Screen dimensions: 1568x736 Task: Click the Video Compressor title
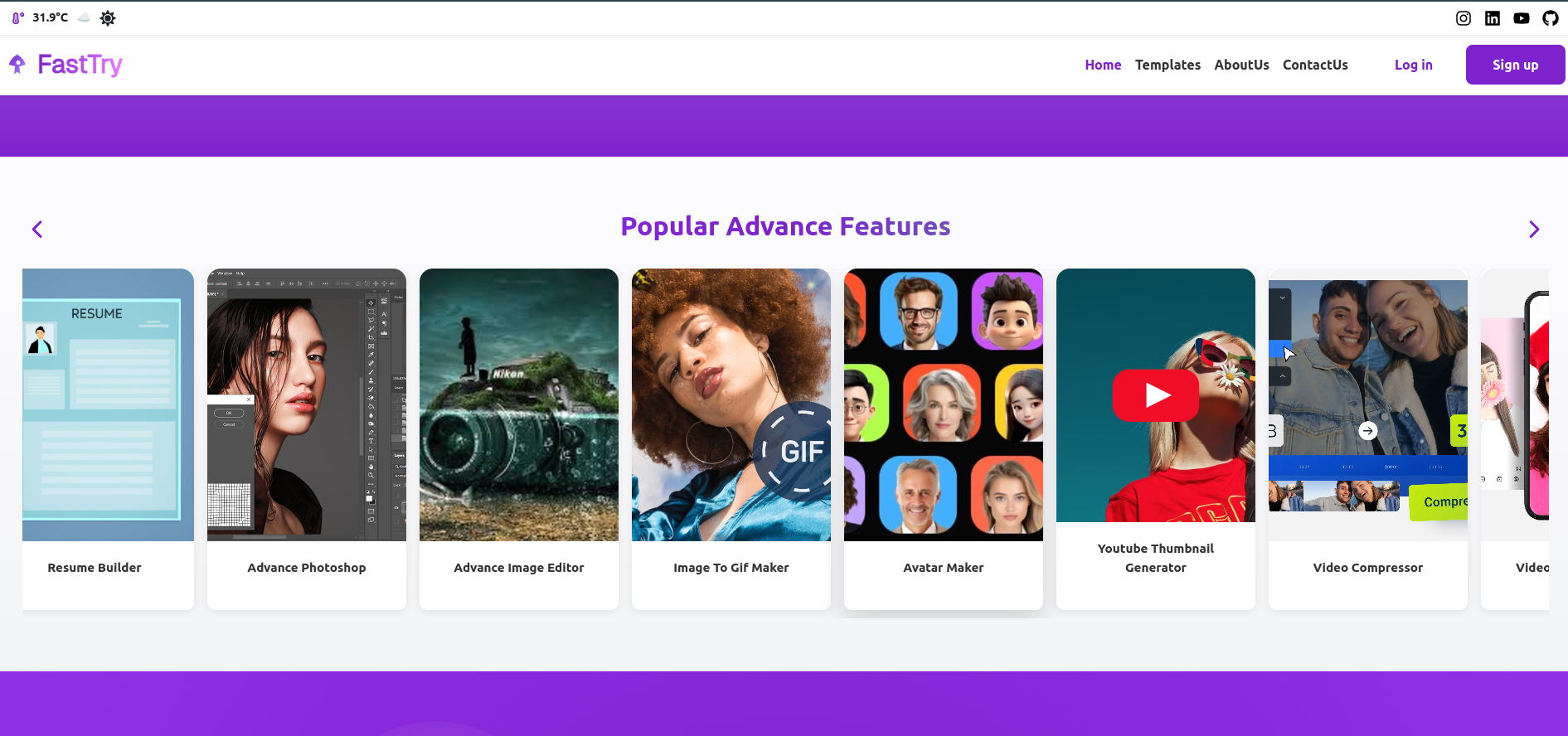1368,568
